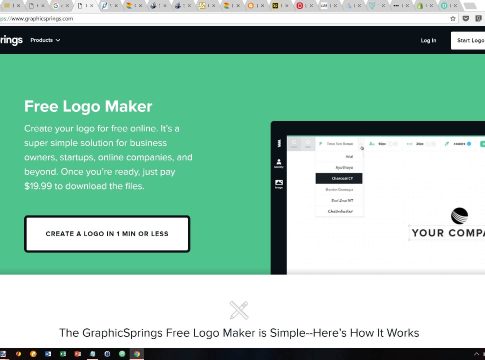Click the Chrome icon in the taskbar
485x360 pixels.
click(137, 354)
